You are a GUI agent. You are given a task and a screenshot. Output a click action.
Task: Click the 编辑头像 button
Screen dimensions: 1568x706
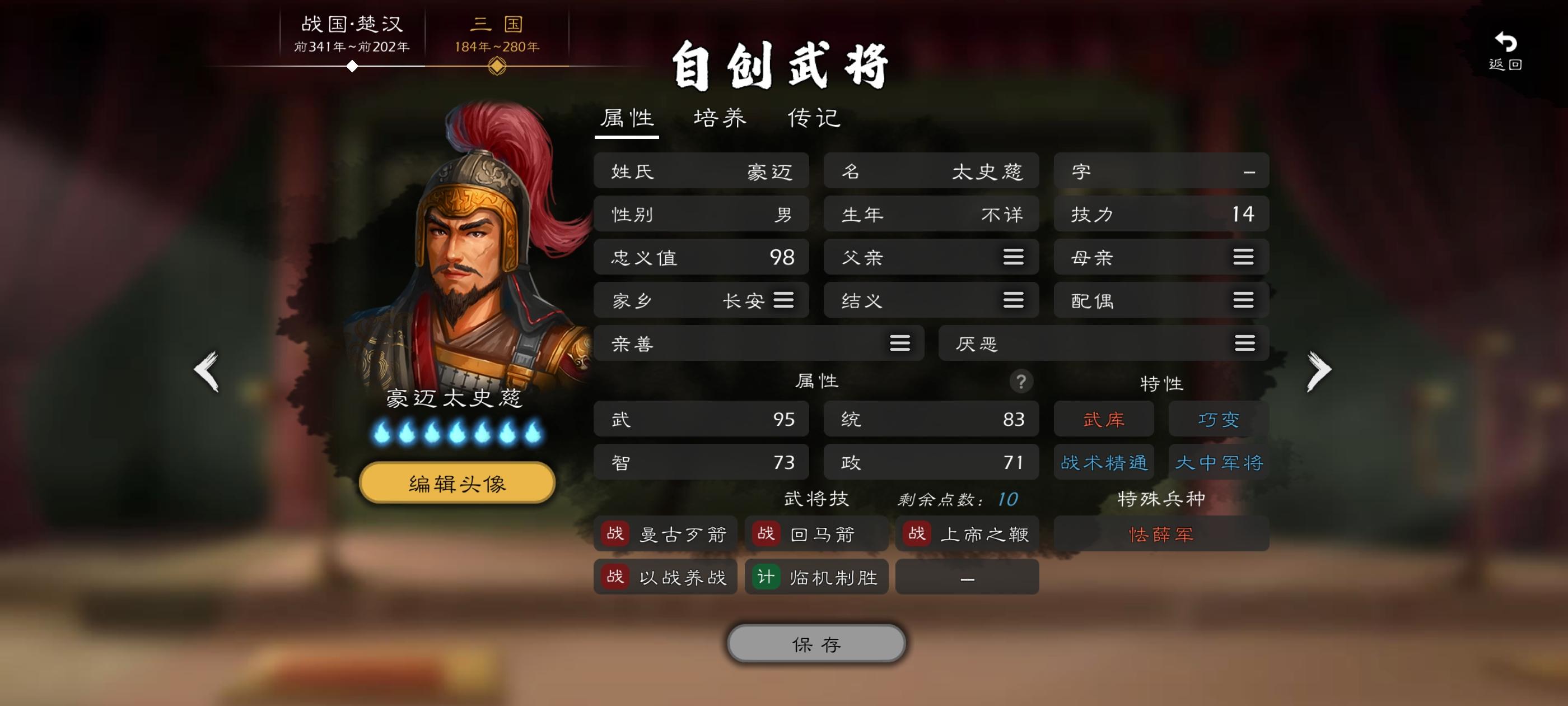tap(457, 482)
